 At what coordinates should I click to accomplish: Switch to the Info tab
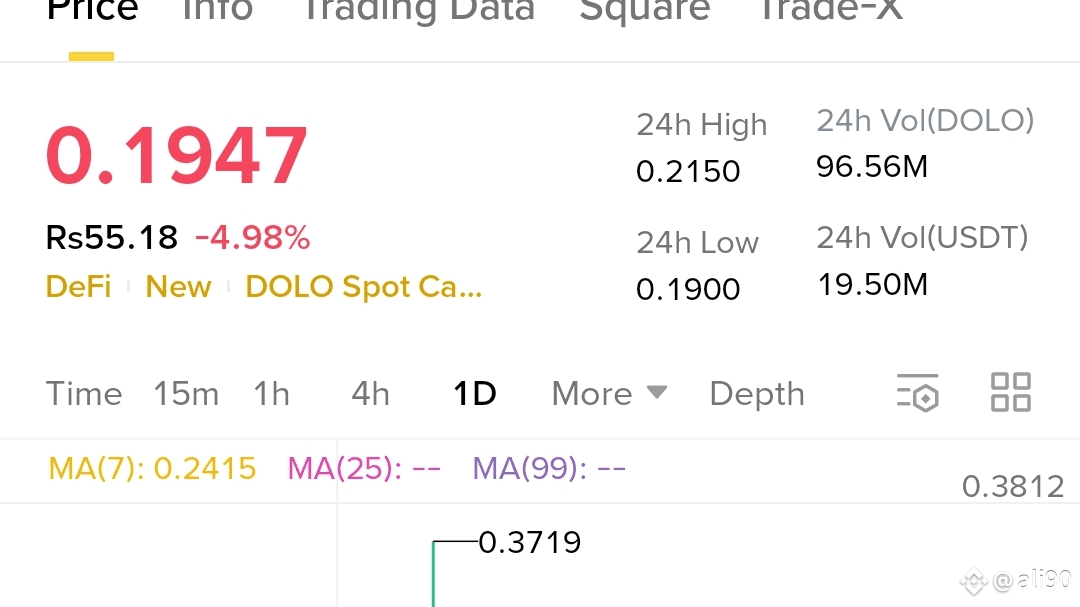(218, 10)
